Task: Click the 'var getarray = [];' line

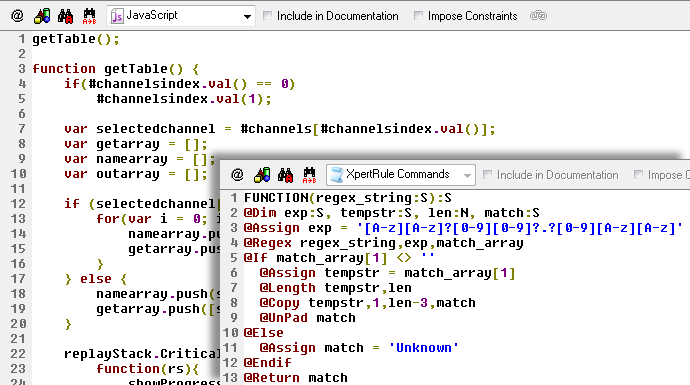Action: click(136, 143)
